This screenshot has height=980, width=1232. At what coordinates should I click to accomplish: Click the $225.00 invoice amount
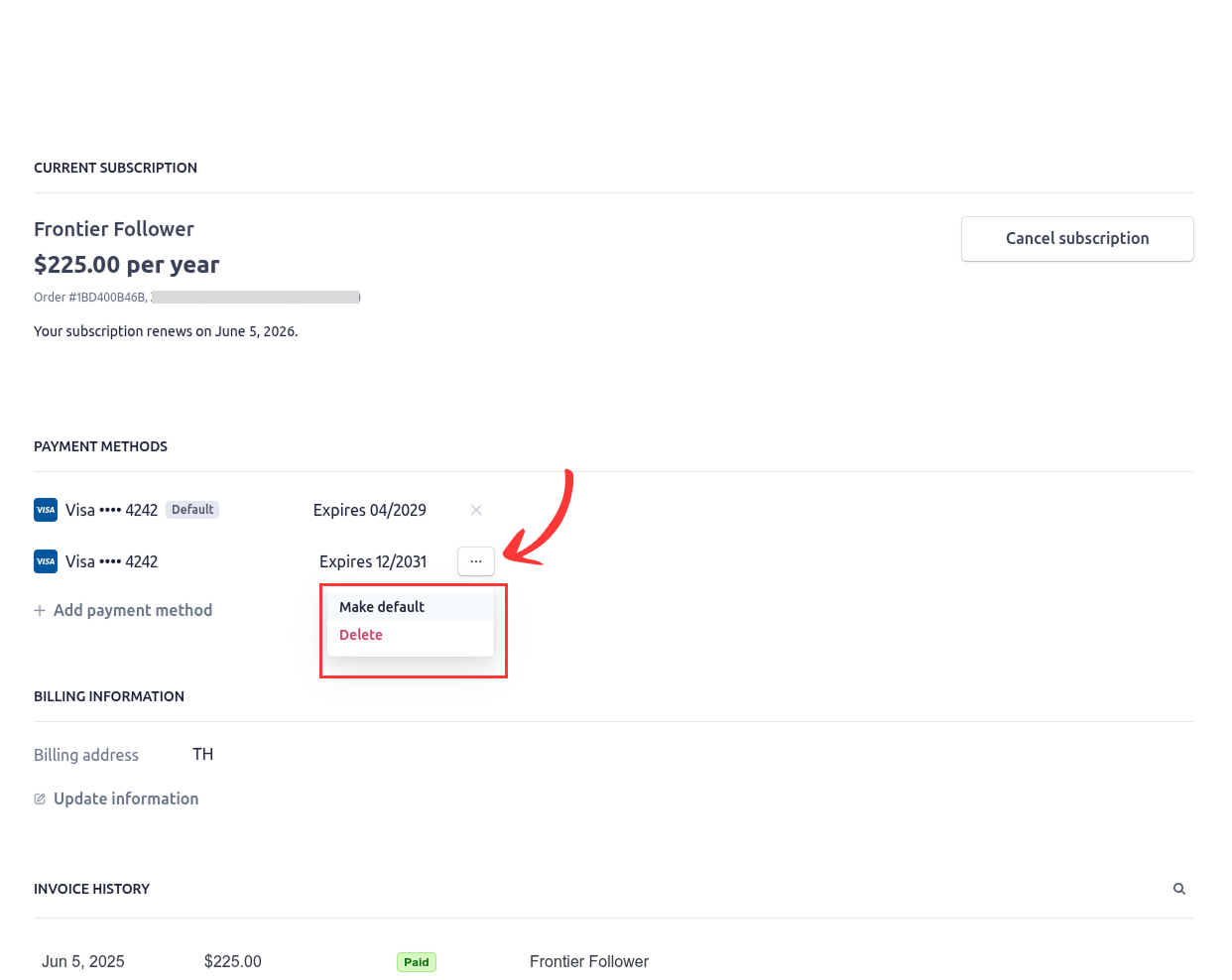click(233, 961)
